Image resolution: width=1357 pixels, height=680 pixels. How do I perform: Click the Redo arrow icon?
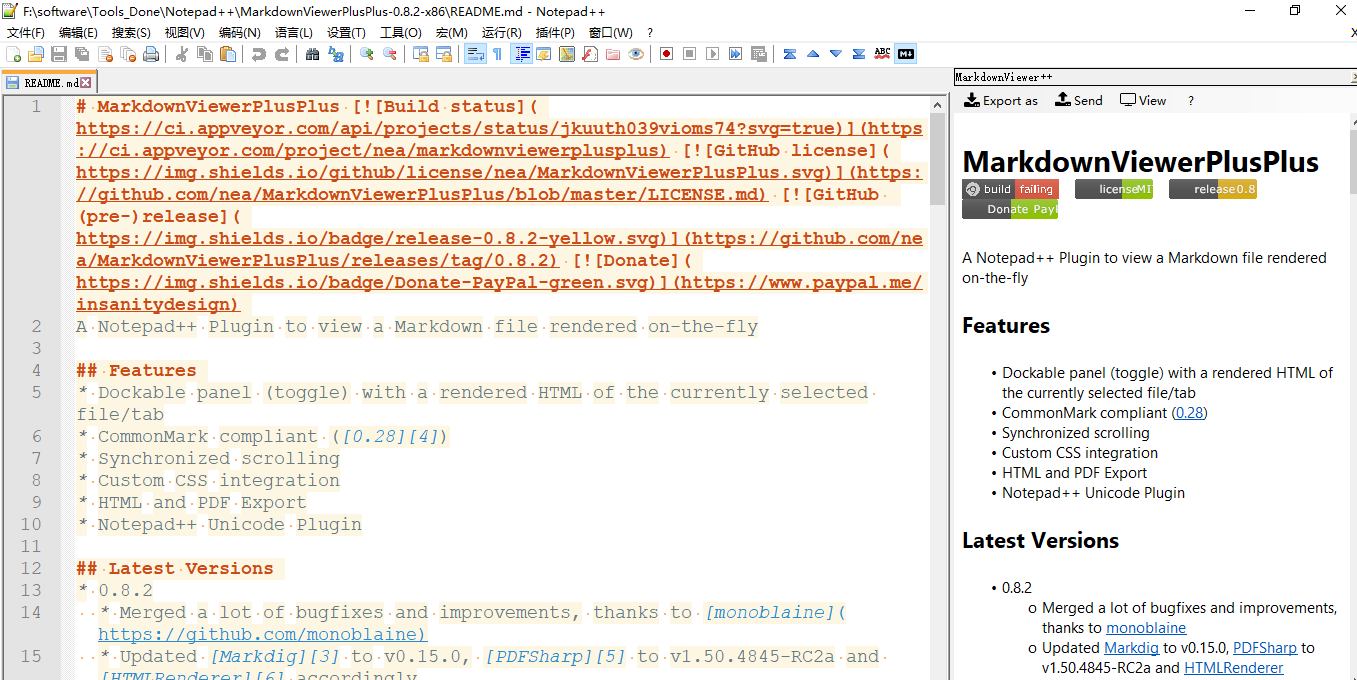(281, 54)
